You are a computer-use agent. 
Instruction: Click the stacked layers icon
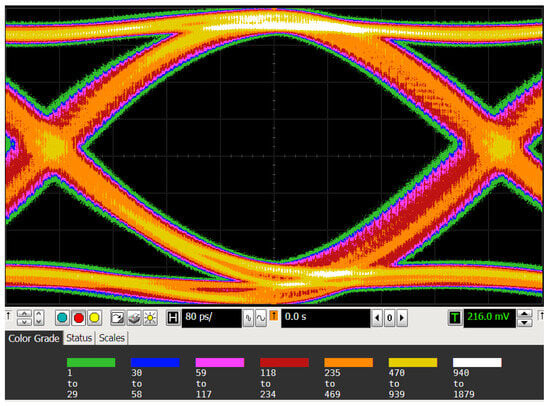tap(134, 318)
